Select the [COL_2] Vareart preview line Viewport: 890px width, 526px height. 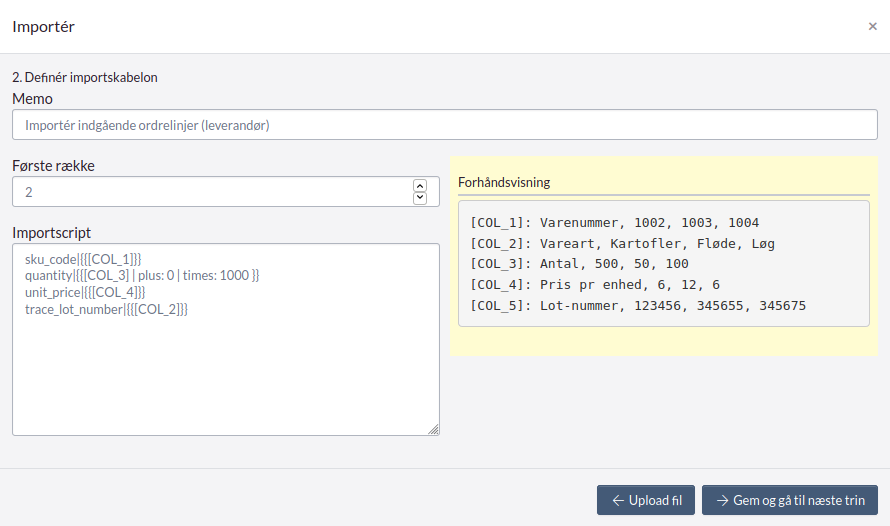tap(622, 243)
